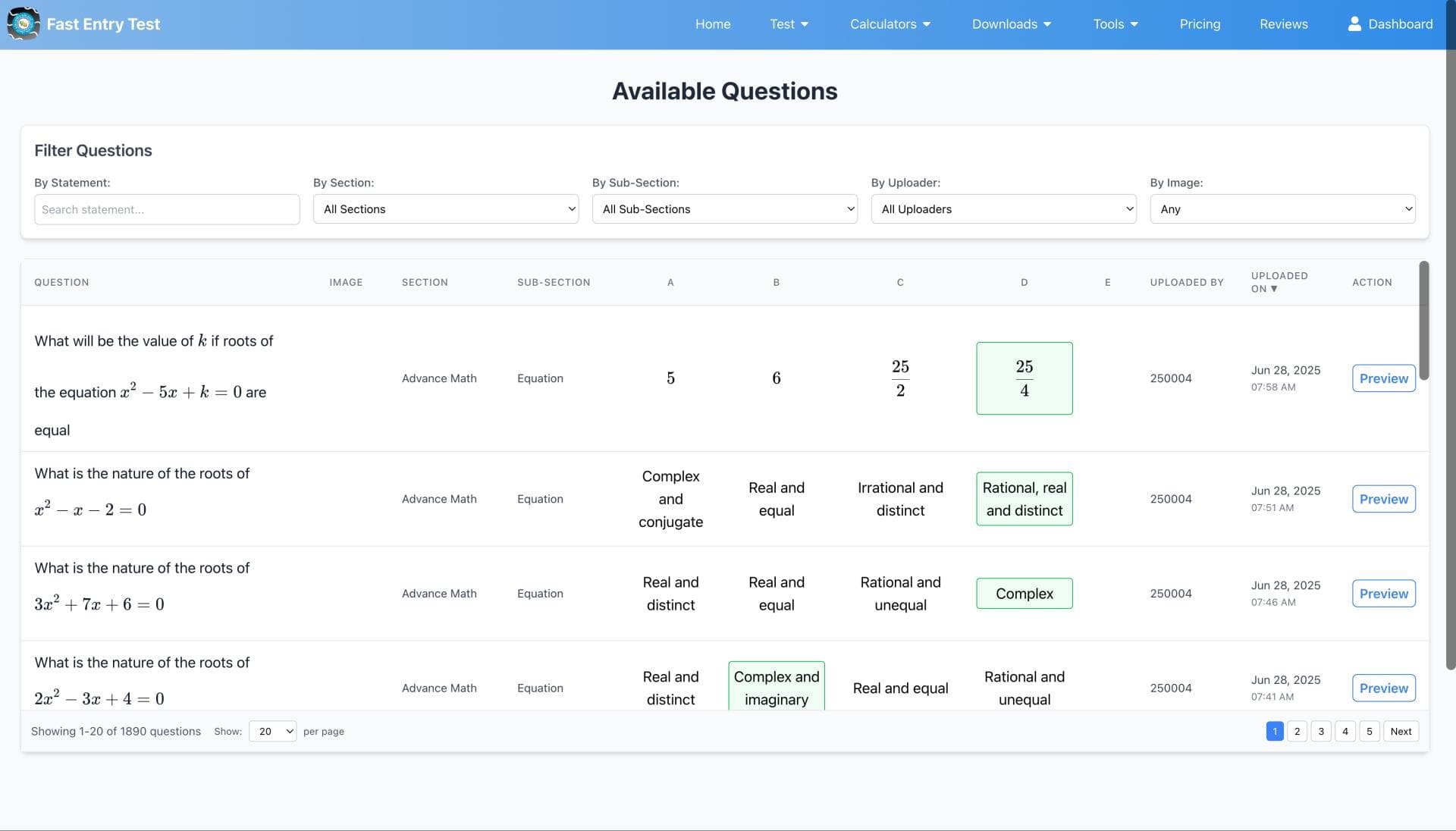Open the Test dropdown menu
1456x831 pixels.
(x=789, y=24)
